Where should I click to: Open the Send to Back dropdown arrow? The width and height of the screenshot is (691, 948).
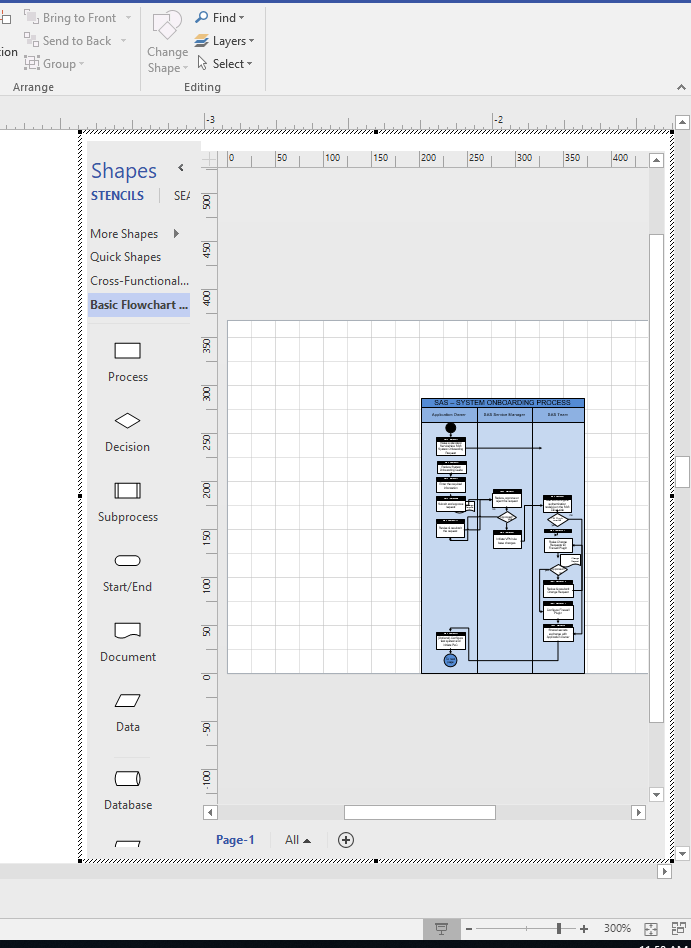pyautogui.click(x=123, y=41)
